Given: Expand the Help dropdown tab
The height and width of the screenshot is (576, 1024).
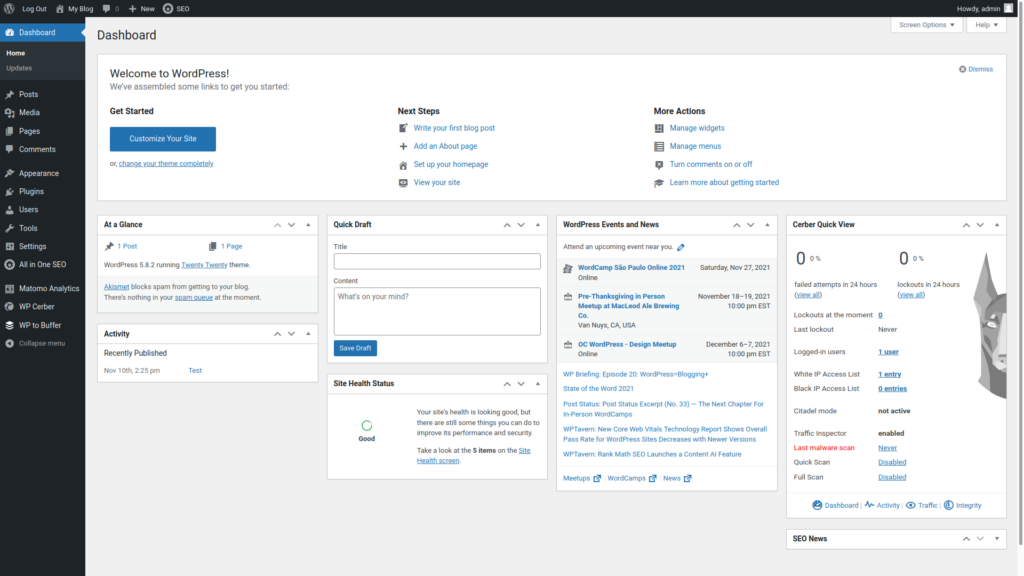Looking at the screenshot, I should tap(986, 25).
